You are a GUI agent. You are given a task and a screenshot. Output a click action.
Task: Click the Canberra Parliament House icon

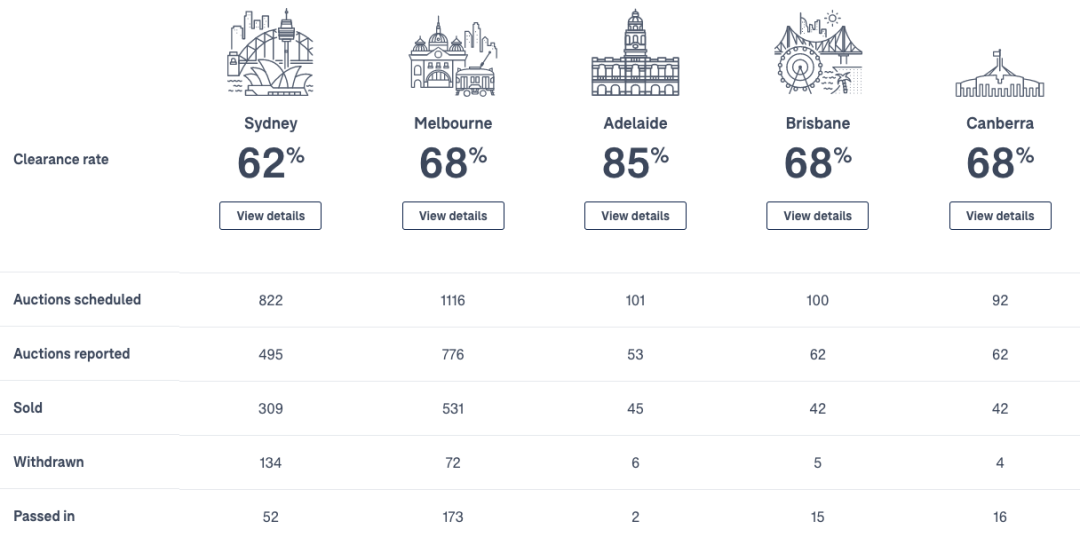tap(999, 73)
